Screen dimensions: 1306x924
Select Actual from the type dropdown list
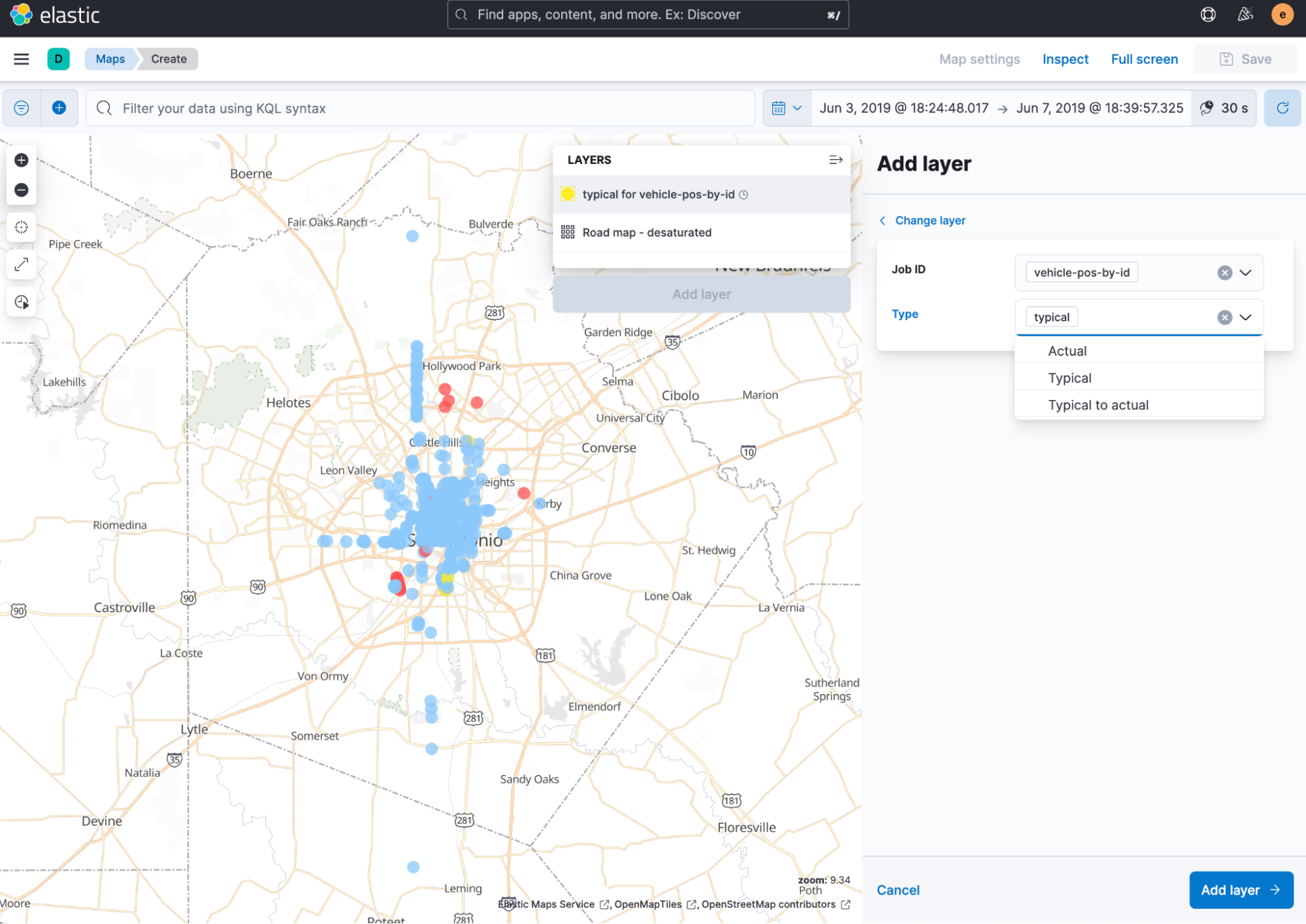click(x=1067, y=350)
